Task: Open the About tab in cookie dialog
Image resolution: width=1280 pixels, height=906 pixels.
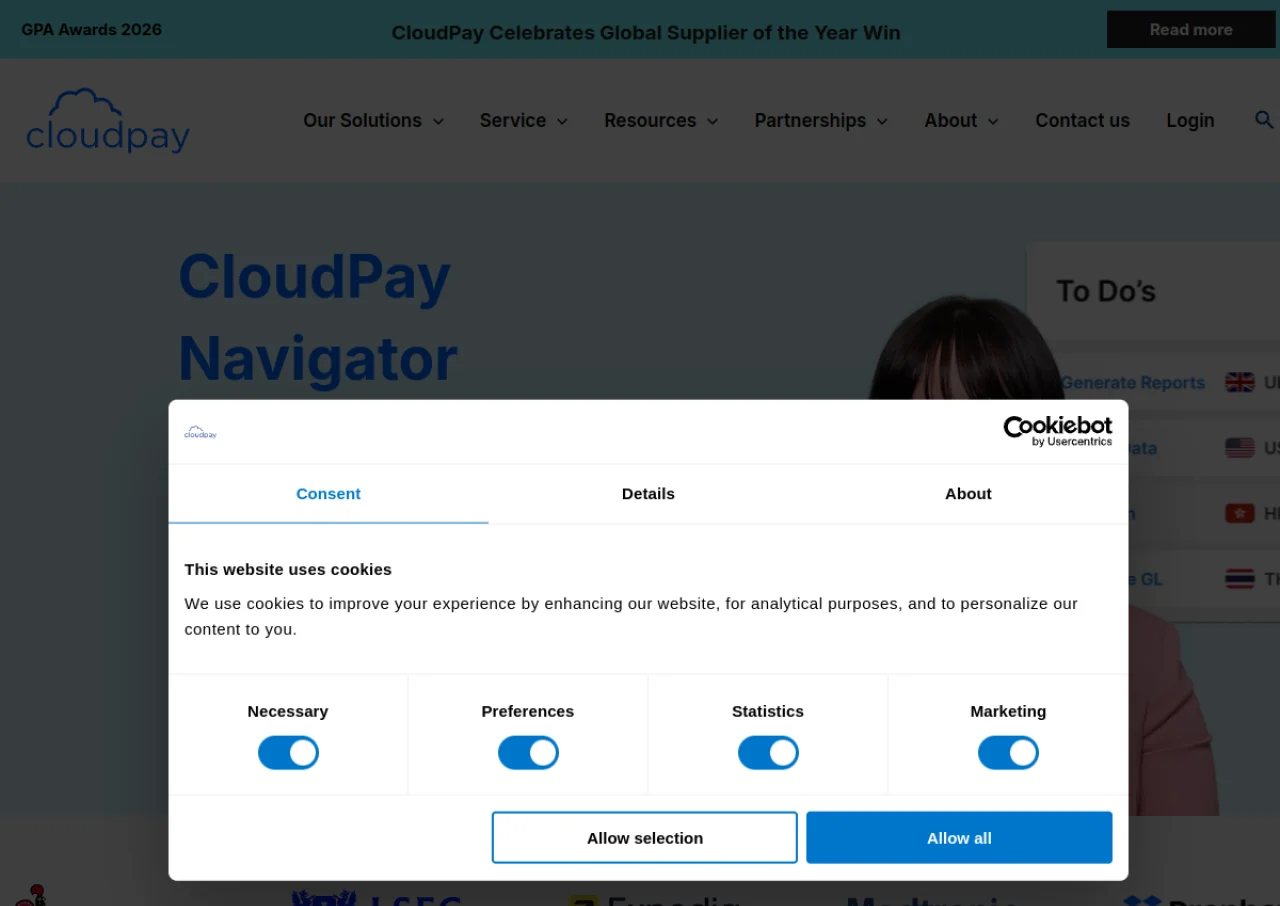Action: (968, 494)
